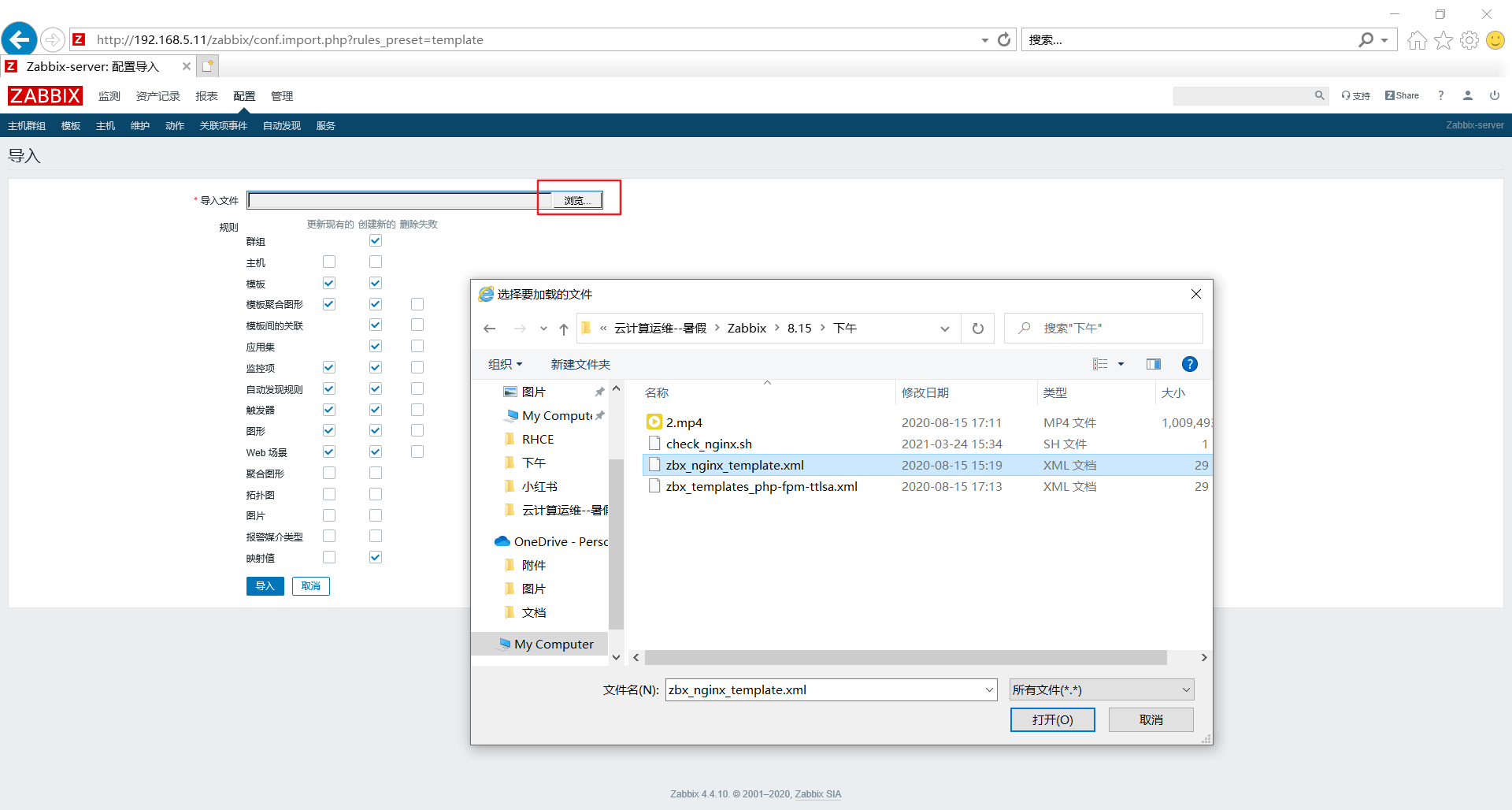This screenshot has width=1512, height=810.
Task: Click the 取消 button on import page
Action: tap(311, 586)
